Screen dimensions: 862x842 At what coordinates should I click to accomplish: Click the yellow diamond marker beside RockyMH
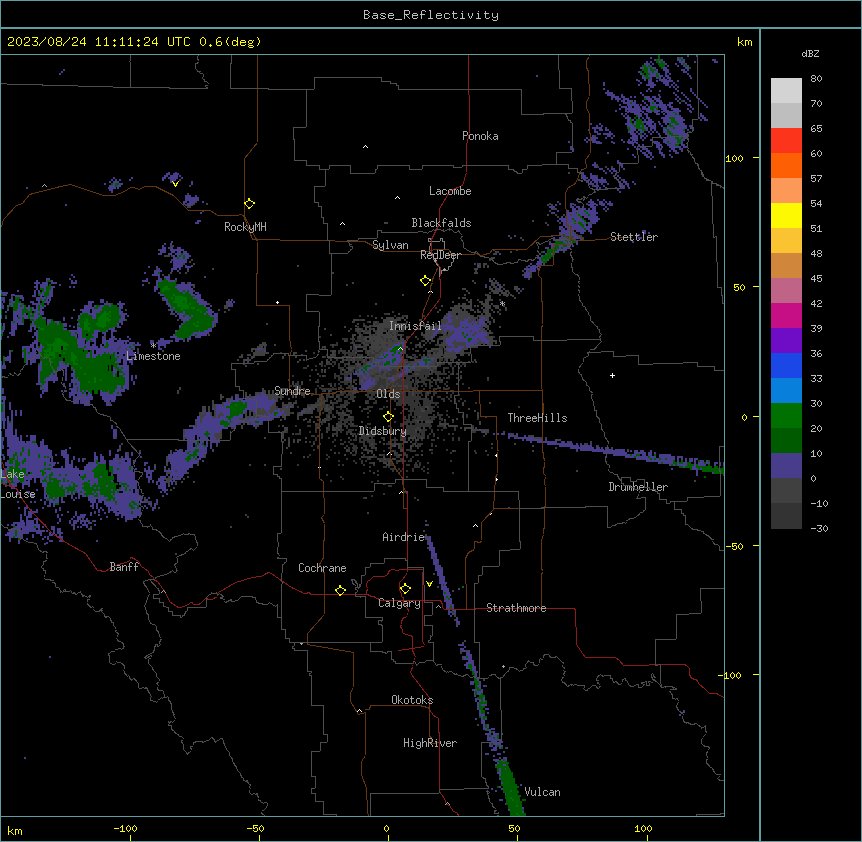coord(249,204)
